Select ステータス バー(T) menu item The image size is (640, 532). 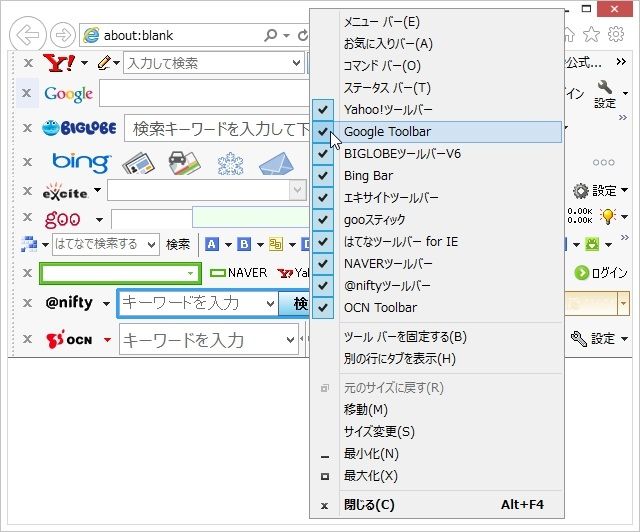point(437,88)
